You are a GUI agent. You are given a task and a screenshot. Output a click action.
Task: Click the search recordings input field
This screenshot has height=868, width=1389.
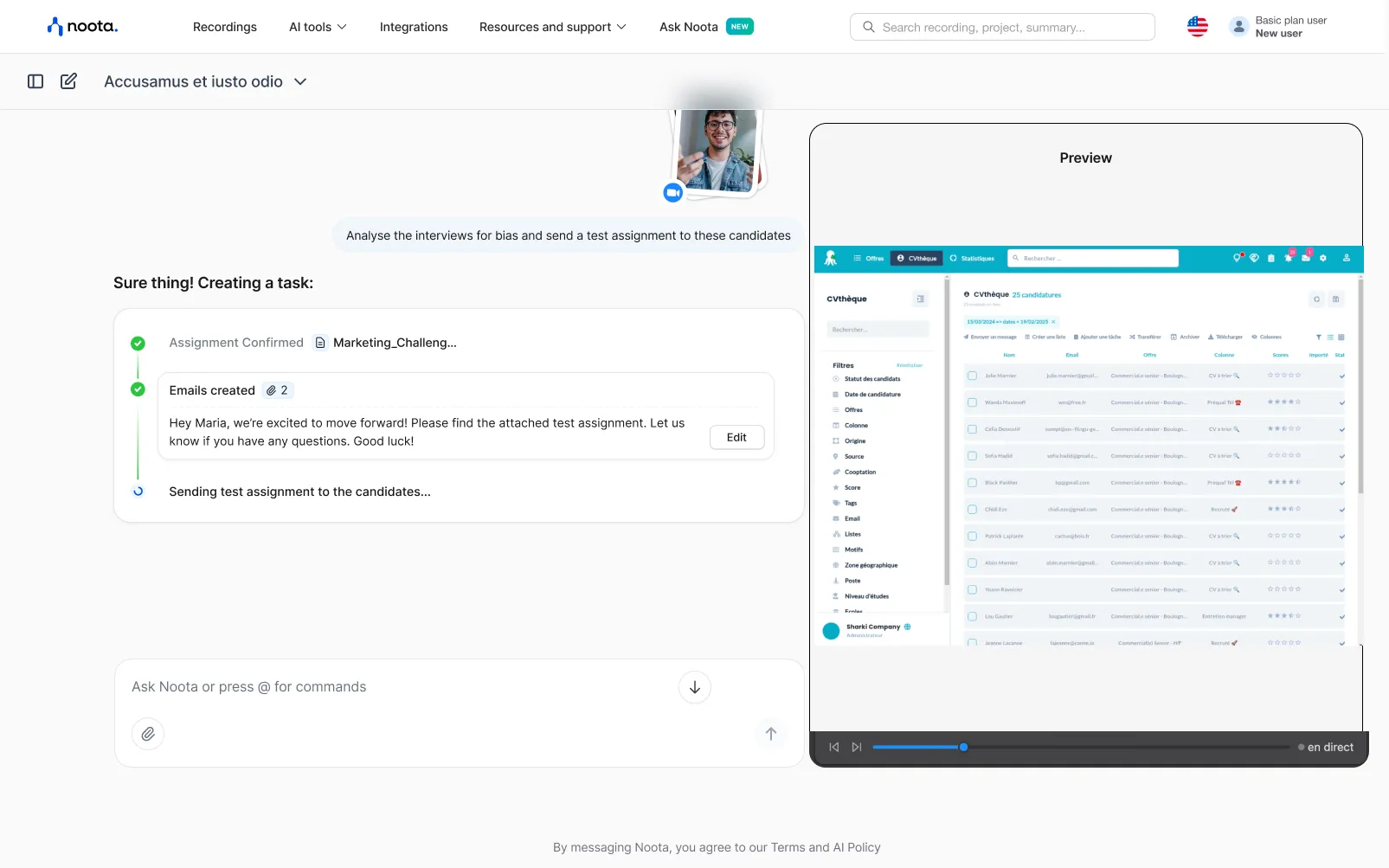[1001, 27]
